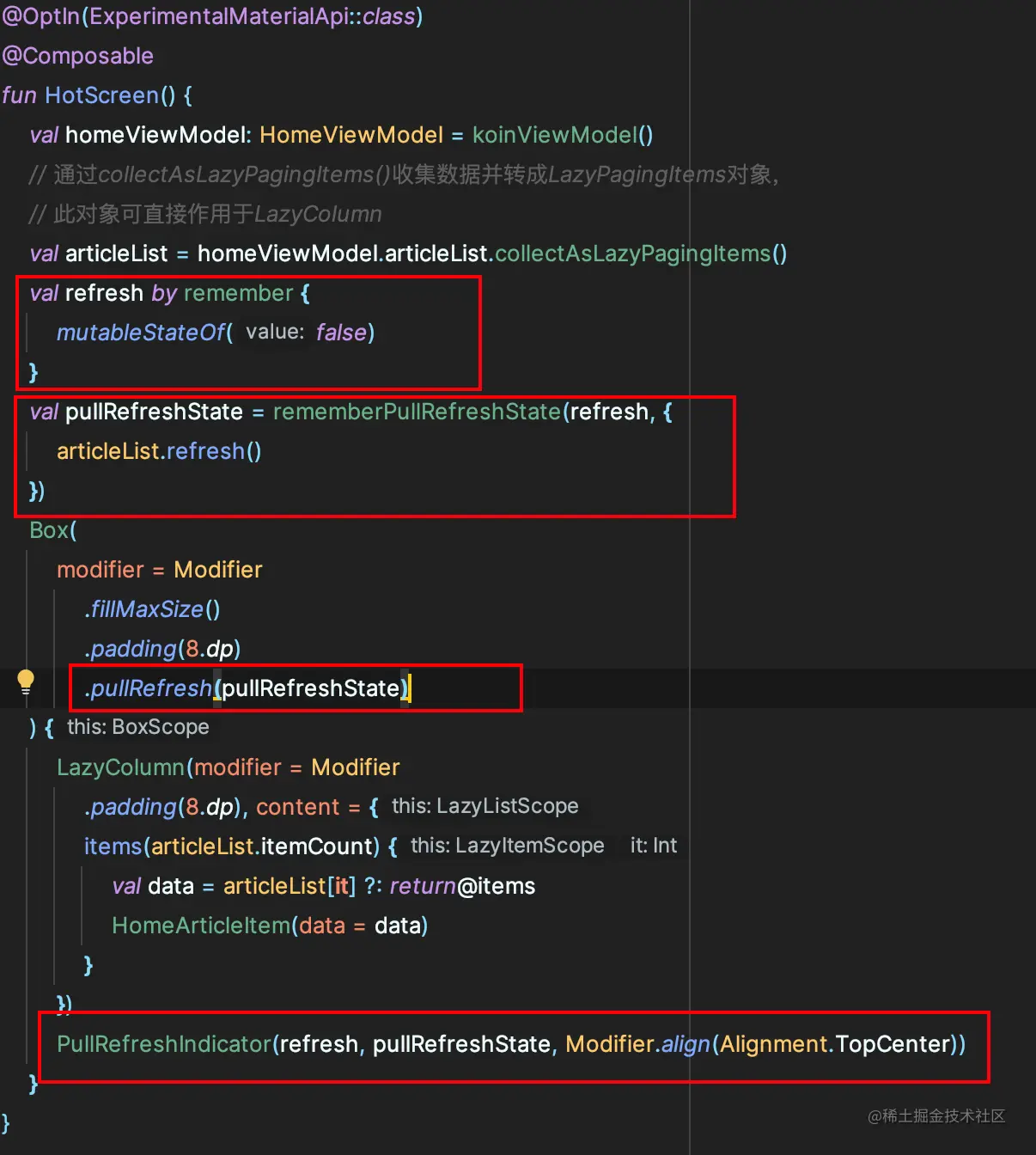Click the PullRefreshIndicator call
This screenshot has height=1155, width=1036.
point(164,1044)
